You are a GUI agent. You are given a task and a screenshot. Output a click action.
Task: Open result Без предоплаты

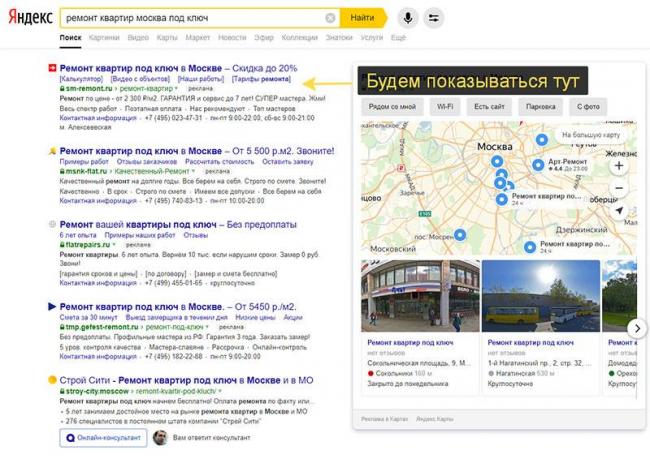coord(178,224)
